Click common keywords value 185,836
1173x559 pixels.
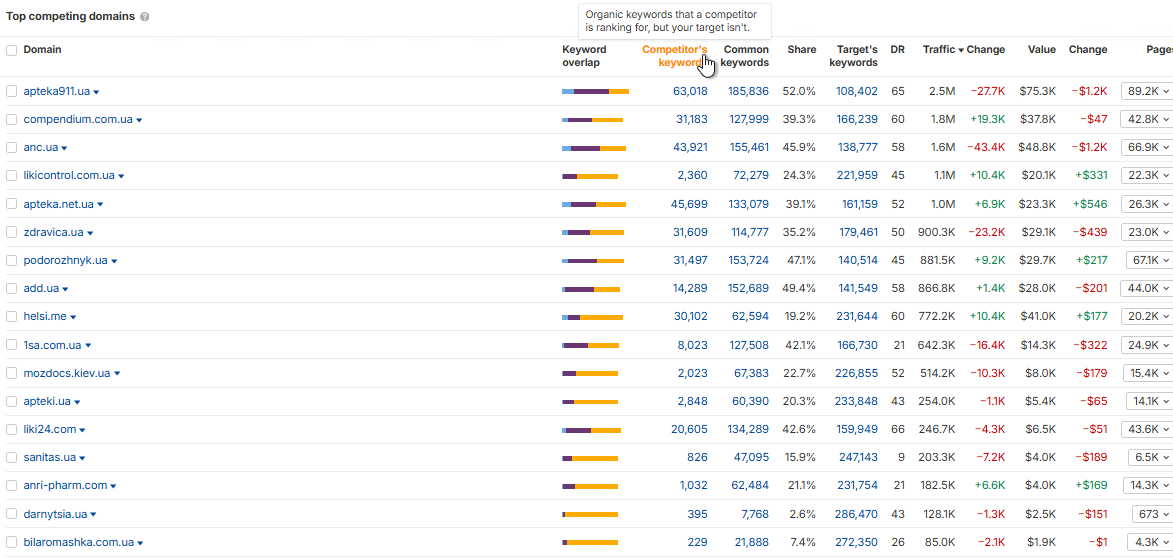748,91
